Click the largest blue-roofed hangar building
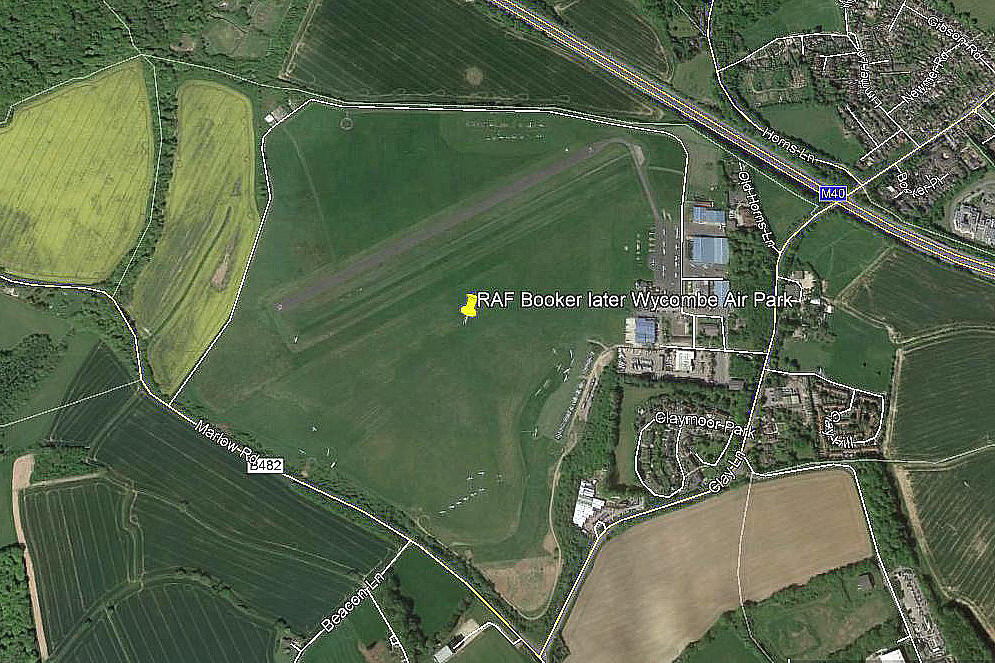 (709, 250)
